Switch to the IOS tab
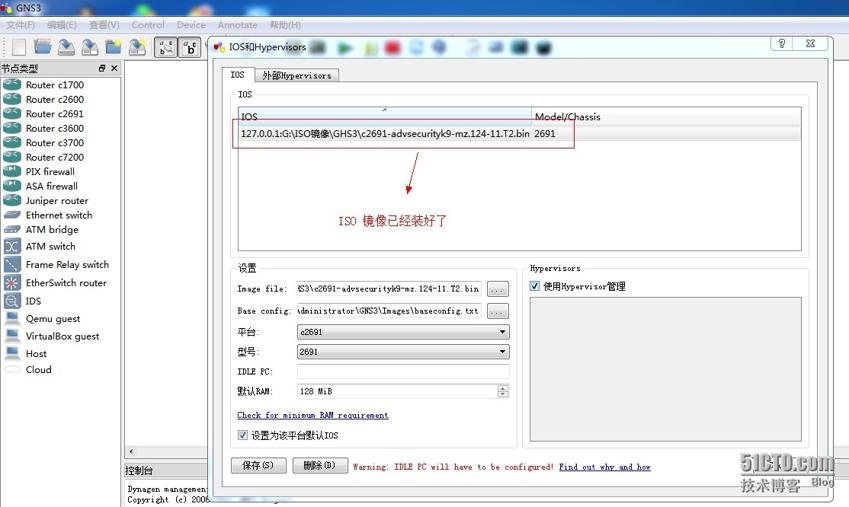This screenshot has width=849, height=507. [238, 75]
